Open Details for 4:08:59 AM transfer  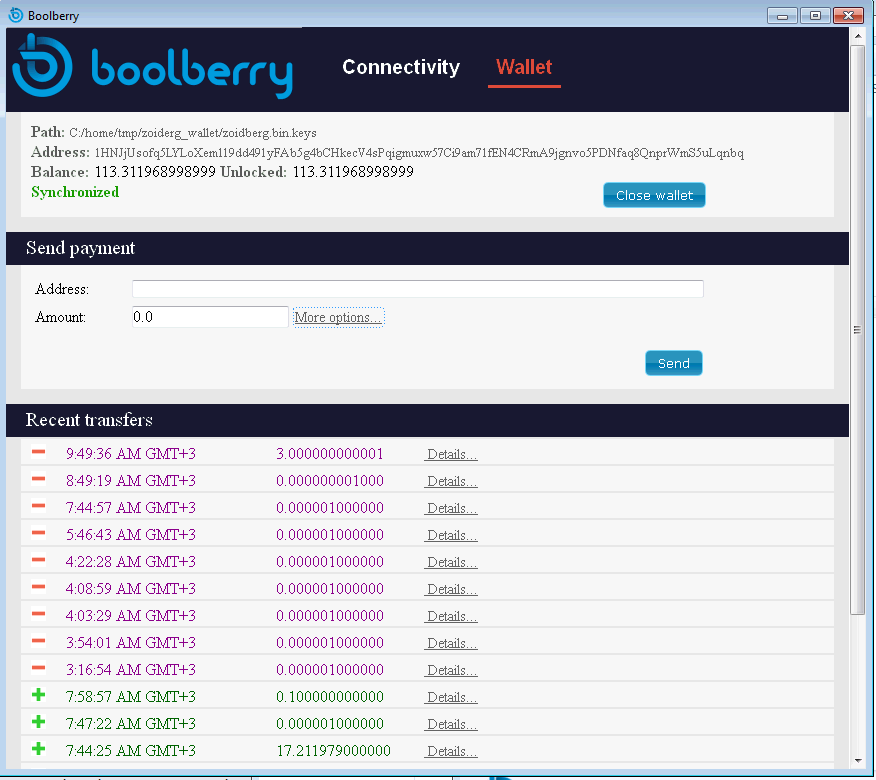coord(451,589)
